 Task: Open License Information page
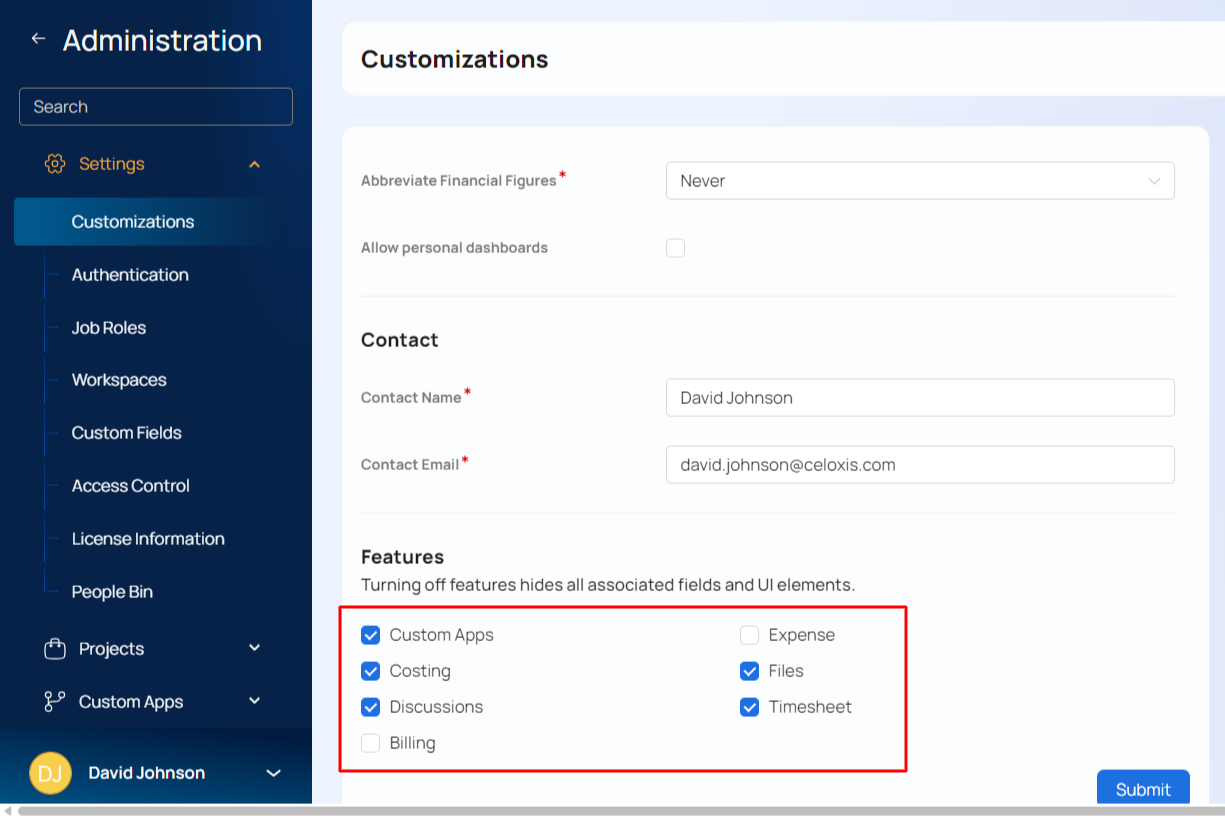click(148, 539)
